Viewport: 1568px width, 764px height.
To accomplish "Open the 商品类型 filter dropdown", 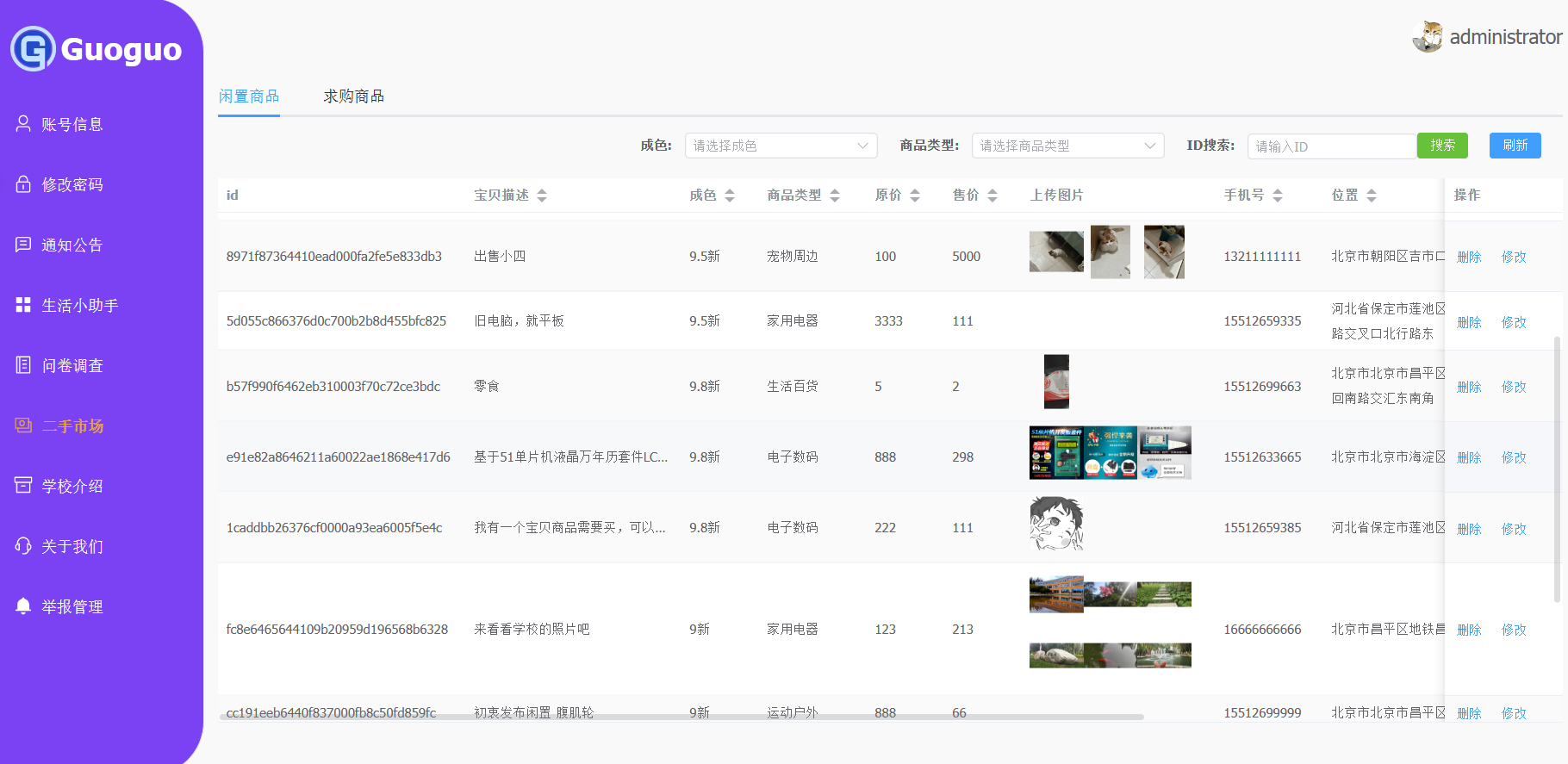I will point(1067,146).
